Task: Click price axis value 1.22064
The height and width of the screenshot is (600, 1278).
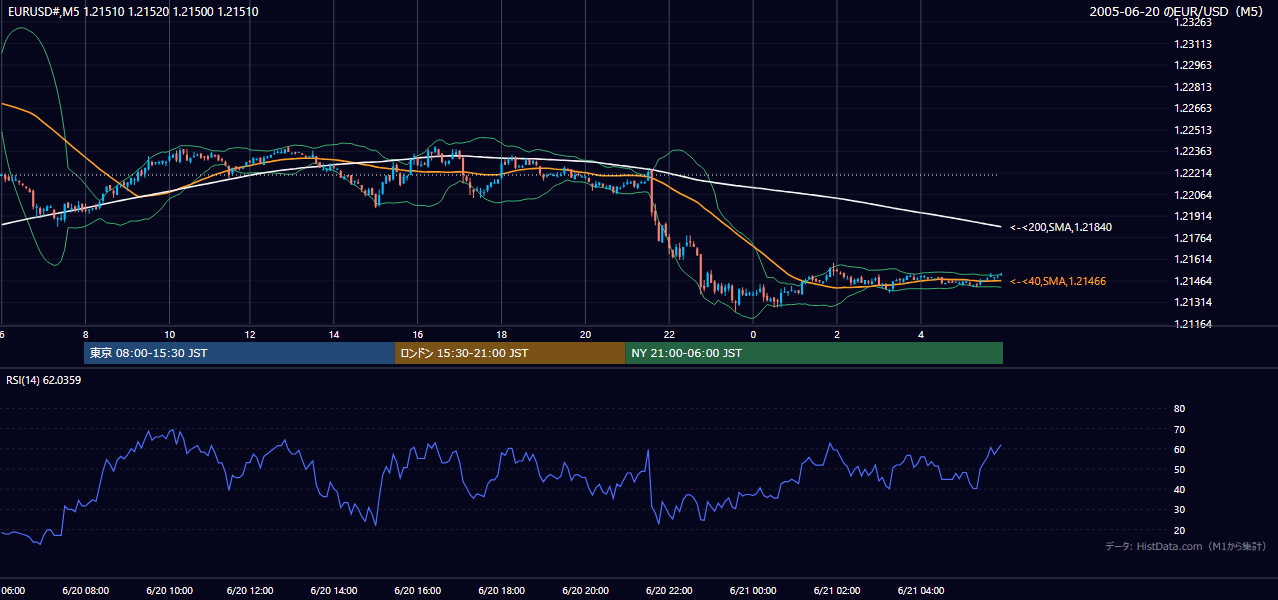Action: (x=1192, y=194)
